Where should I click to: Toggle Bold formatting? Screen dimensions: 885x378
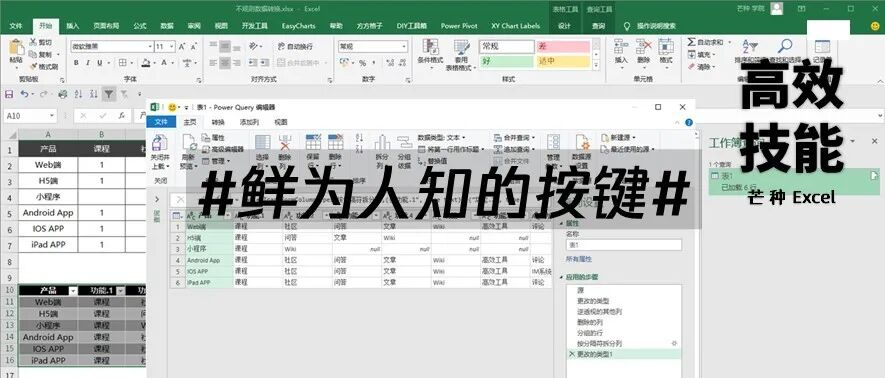(76, 63)
